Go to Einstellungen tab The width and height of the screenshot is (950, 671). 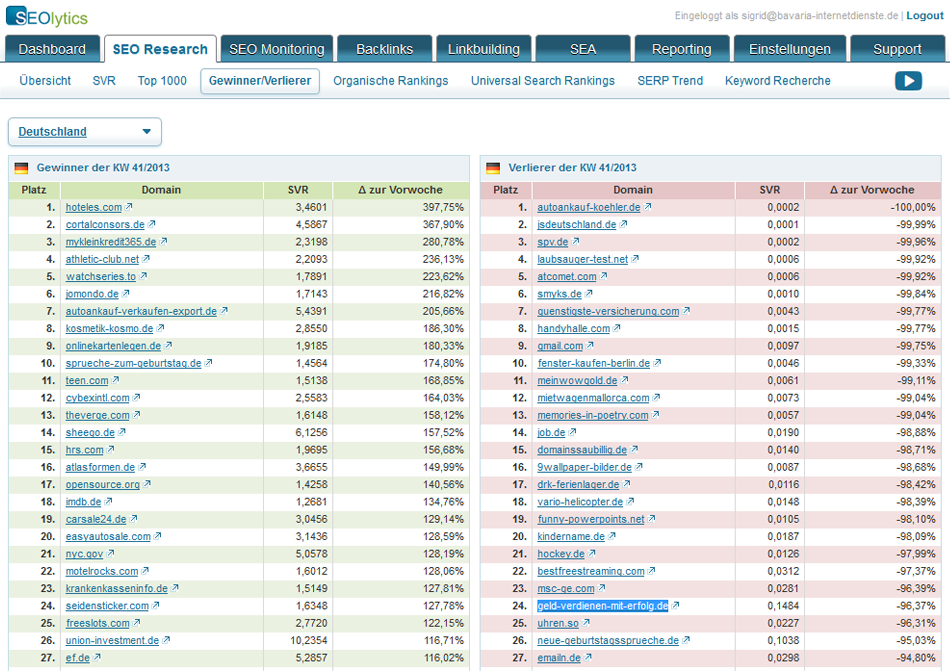coord(789,49)
